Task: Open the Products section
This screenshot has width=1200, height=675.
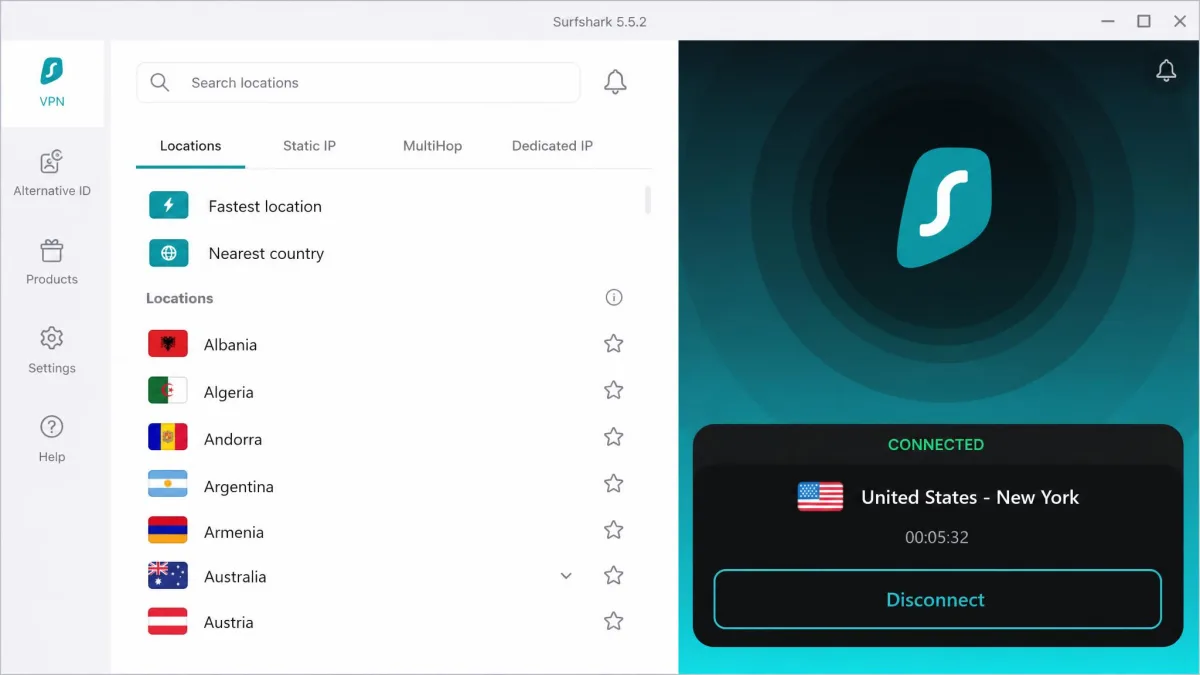Action: point(52,261)
